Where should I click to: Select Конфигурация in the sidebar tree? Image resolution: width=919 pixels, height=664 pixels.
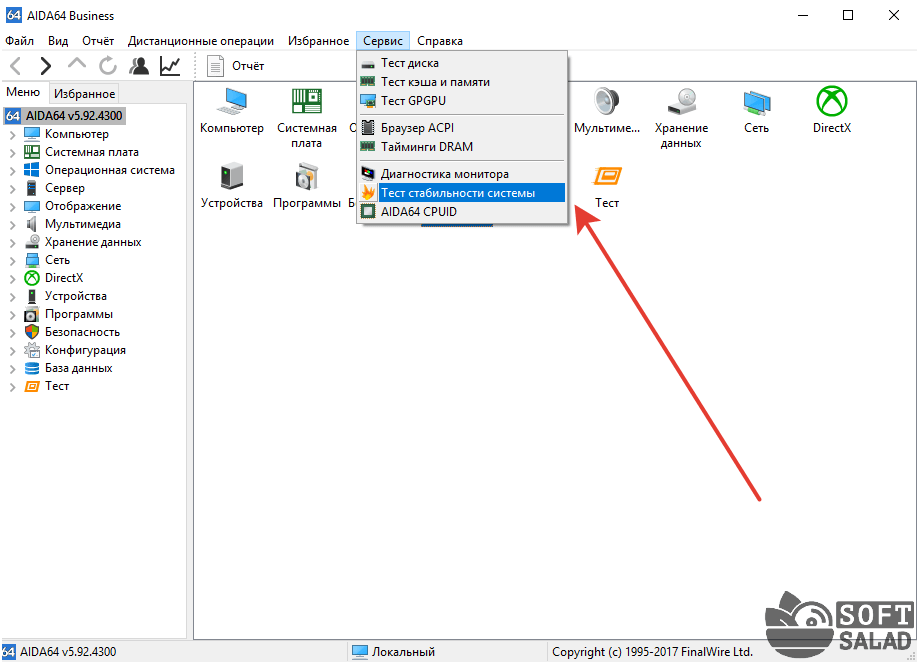(x=85, y=350)
